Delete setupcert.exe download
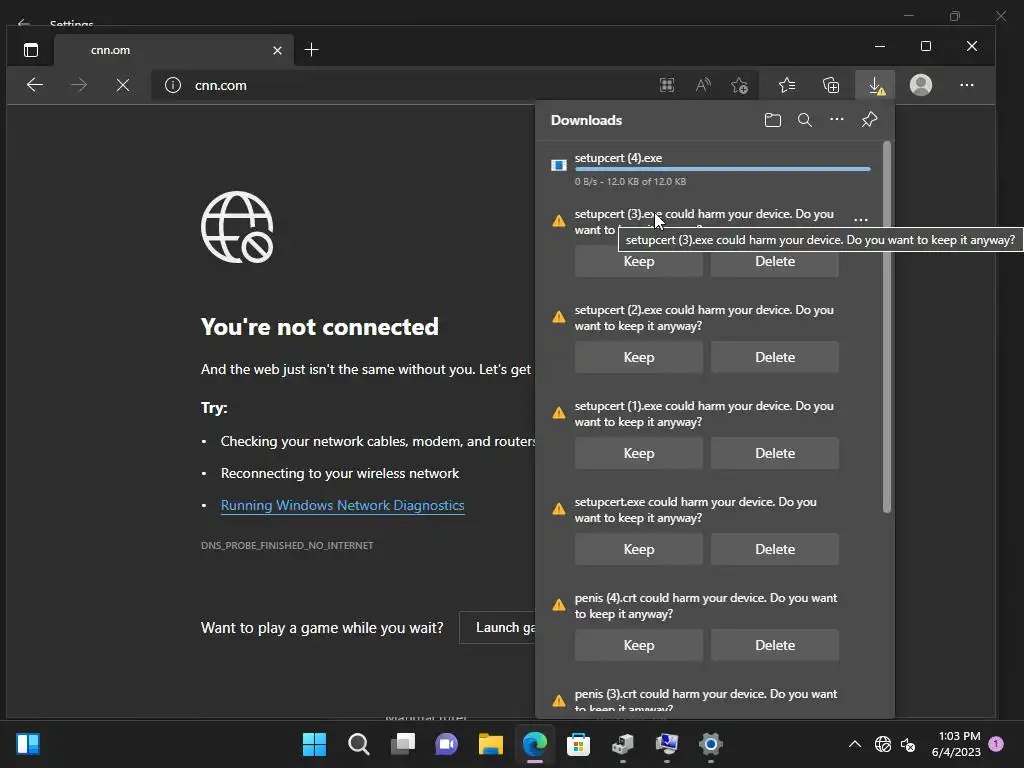This screenshot has height=768, width=1024. pos(775,549)
